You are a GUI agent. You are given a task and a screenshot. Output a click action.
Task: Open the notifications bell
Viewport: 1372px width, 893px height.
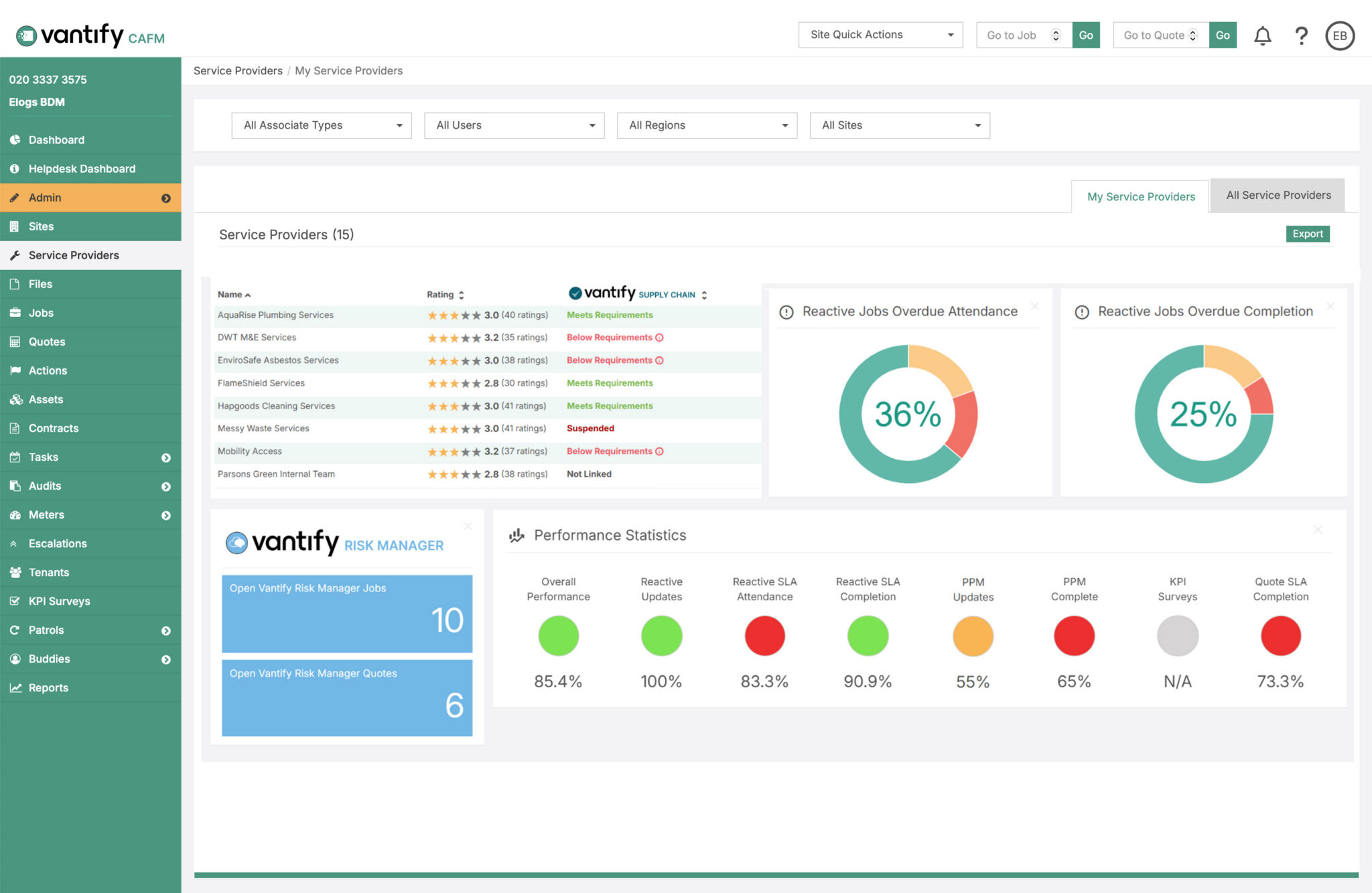[1262, 36]
